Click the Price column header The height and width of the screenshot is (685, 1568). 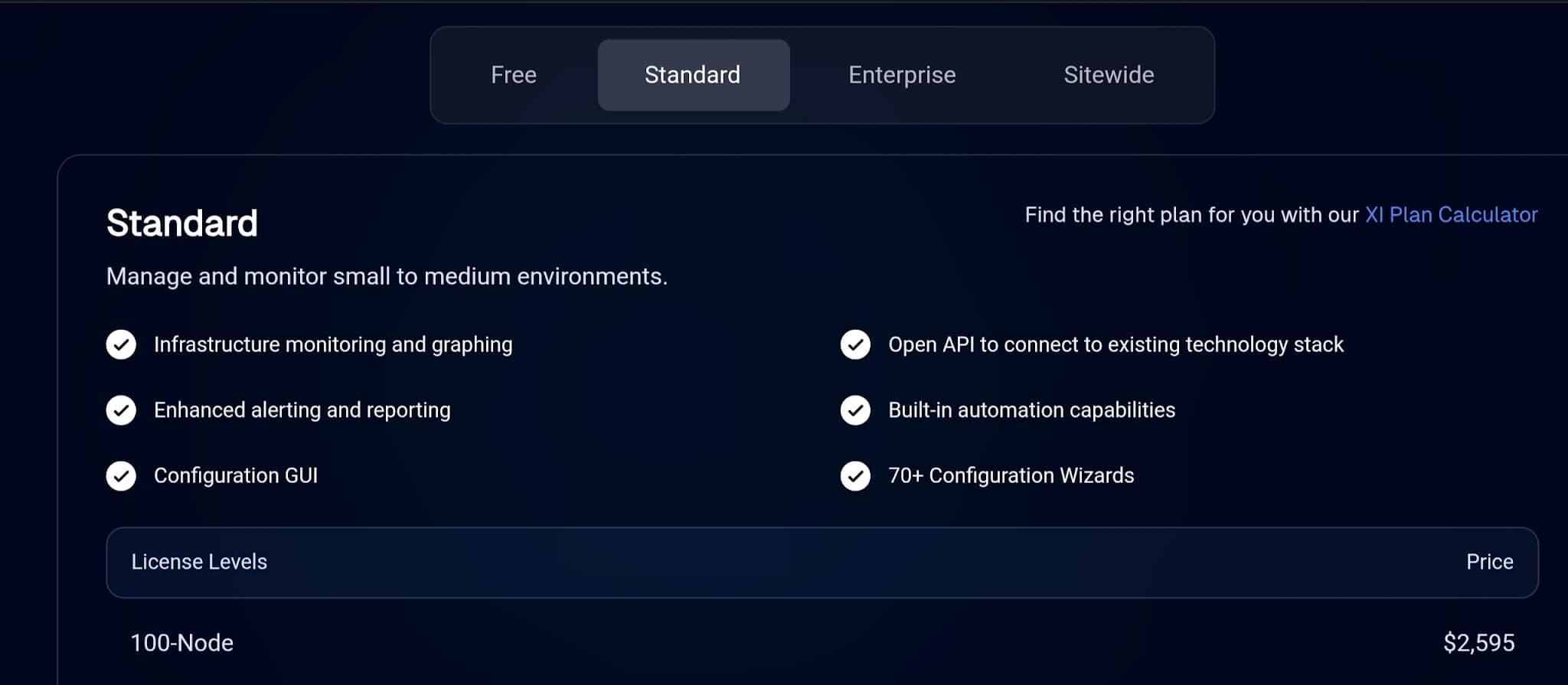click(1489, 562)
